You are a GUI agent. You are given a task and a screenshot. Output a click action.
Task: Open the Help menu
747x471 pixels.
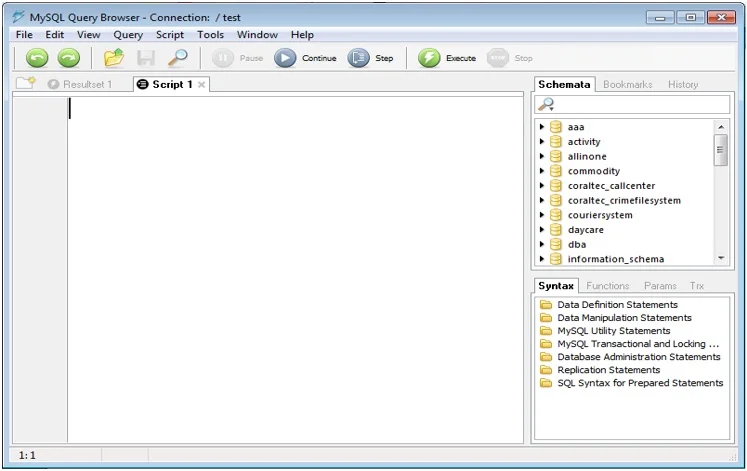(302, 35)
